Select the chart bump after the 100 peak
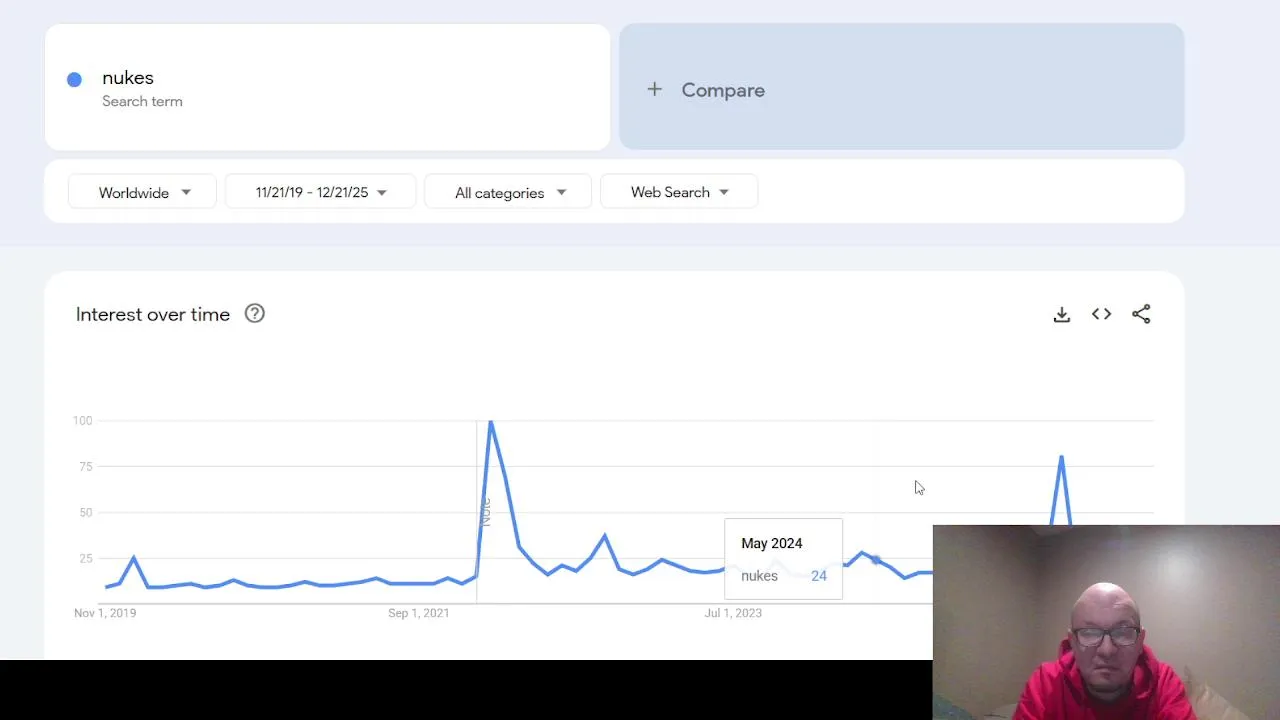This screenshot has width=1280, height=720. (x=604, y=536)
